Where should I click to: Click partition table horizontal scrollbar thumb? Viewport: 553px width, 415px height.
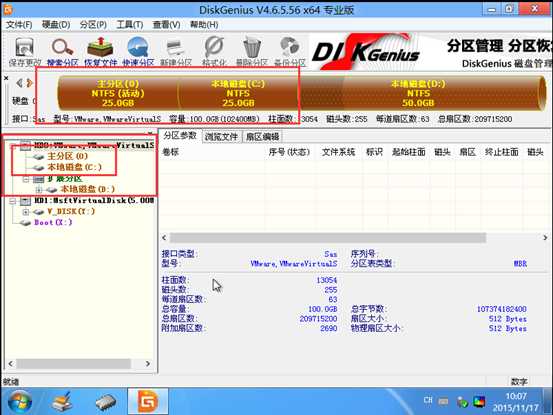tap(328, 238)
